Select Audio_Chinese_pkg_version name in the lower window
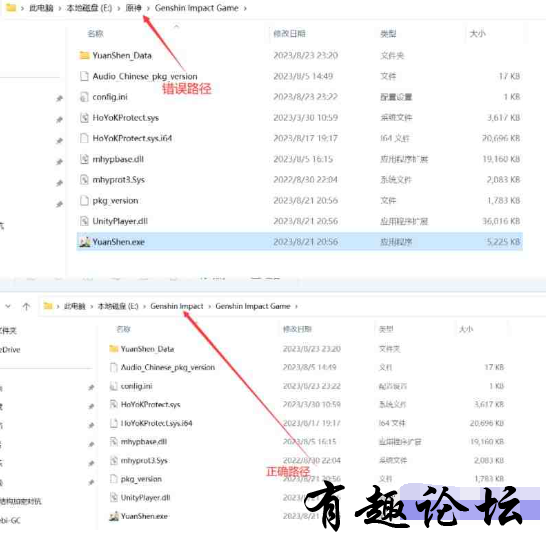 click(168, 367)
